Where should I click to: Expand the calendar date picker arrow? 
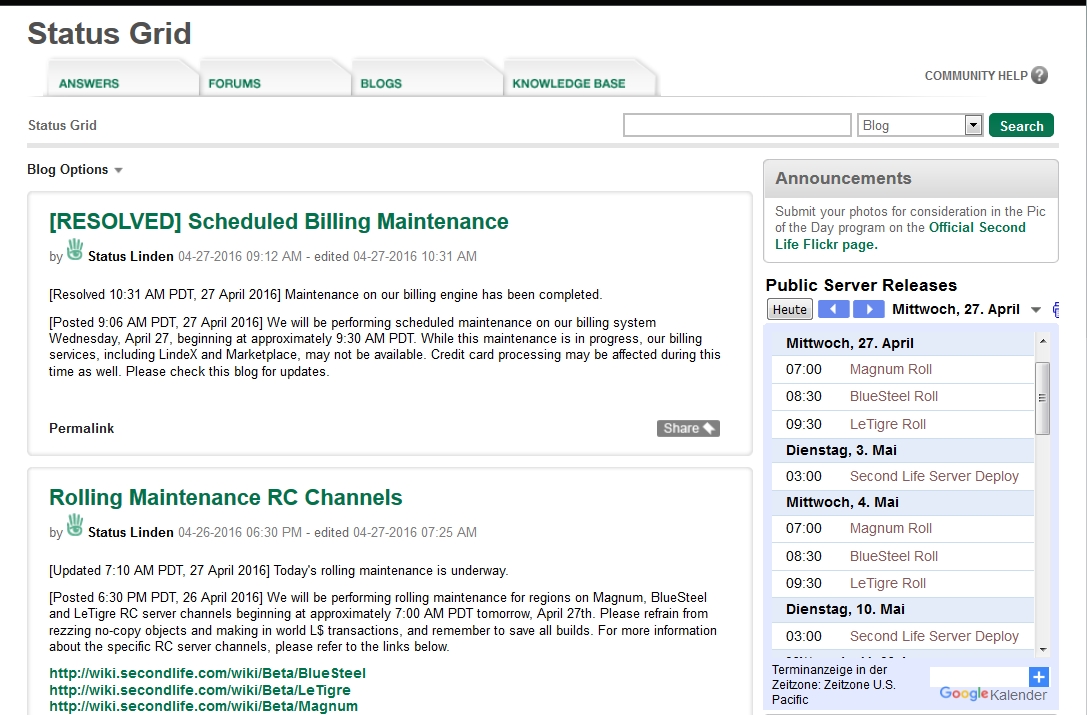tap(1036, 310)
